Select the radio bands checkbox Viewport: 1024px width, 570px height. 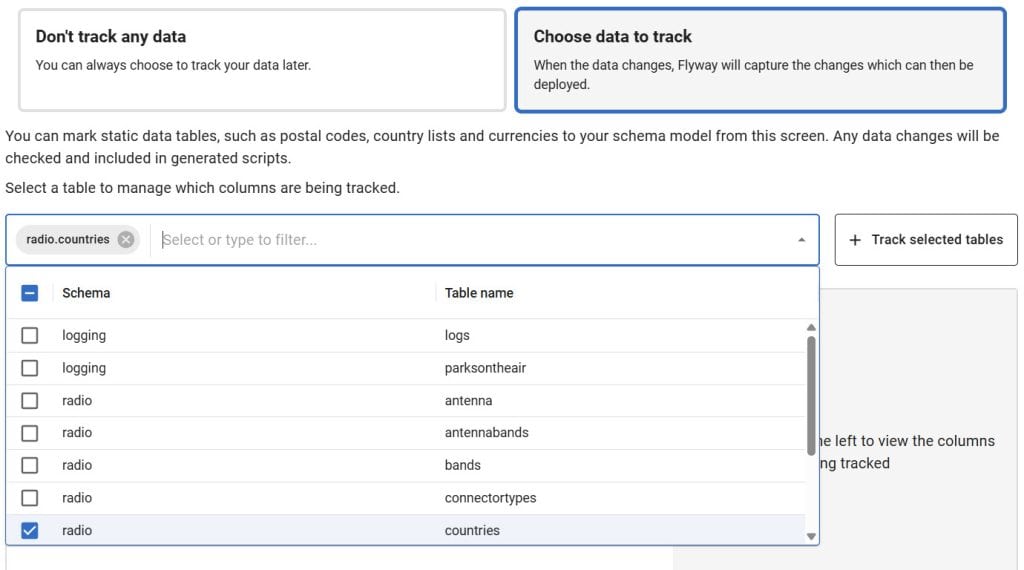pos(30,465)
